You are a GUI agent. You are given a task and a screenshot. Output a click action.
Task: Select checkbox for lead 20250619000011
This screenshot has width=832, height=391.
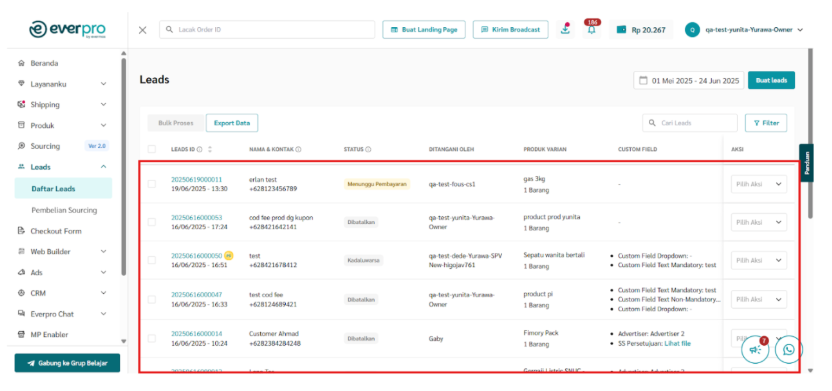click(152, 184)
